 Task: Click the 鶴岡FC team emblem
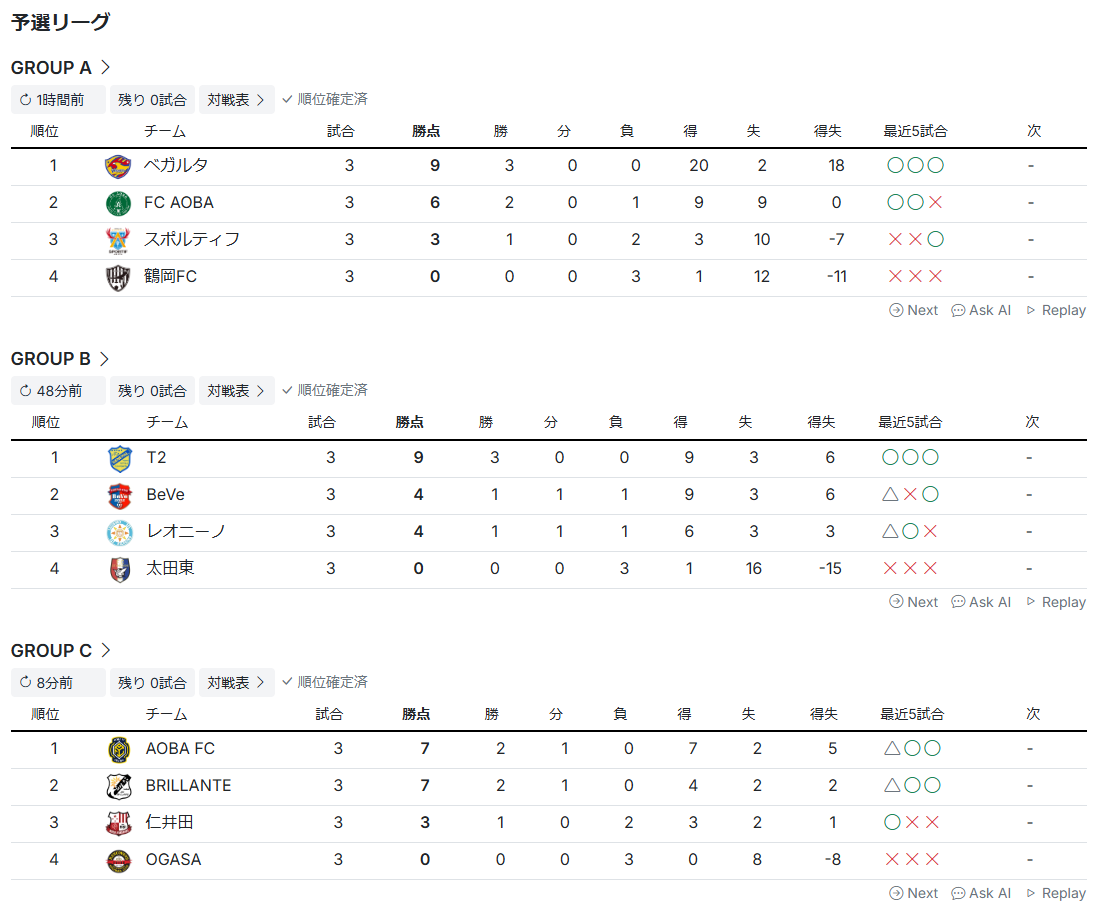point(118,277)
